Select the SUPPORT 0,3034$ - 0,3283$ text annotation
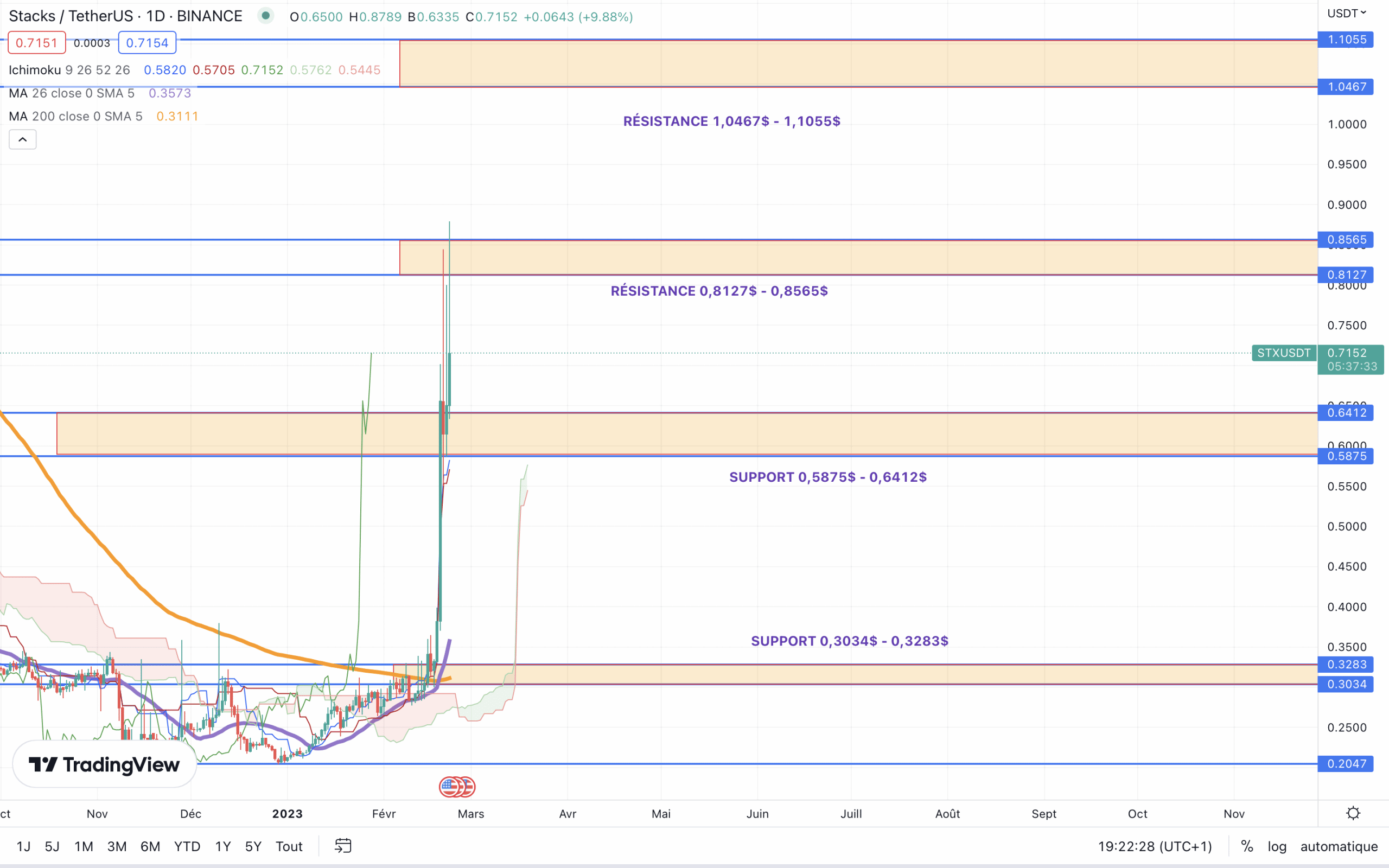The width and height of the screenshot is (1389, 868). click(x=850, y=641)
